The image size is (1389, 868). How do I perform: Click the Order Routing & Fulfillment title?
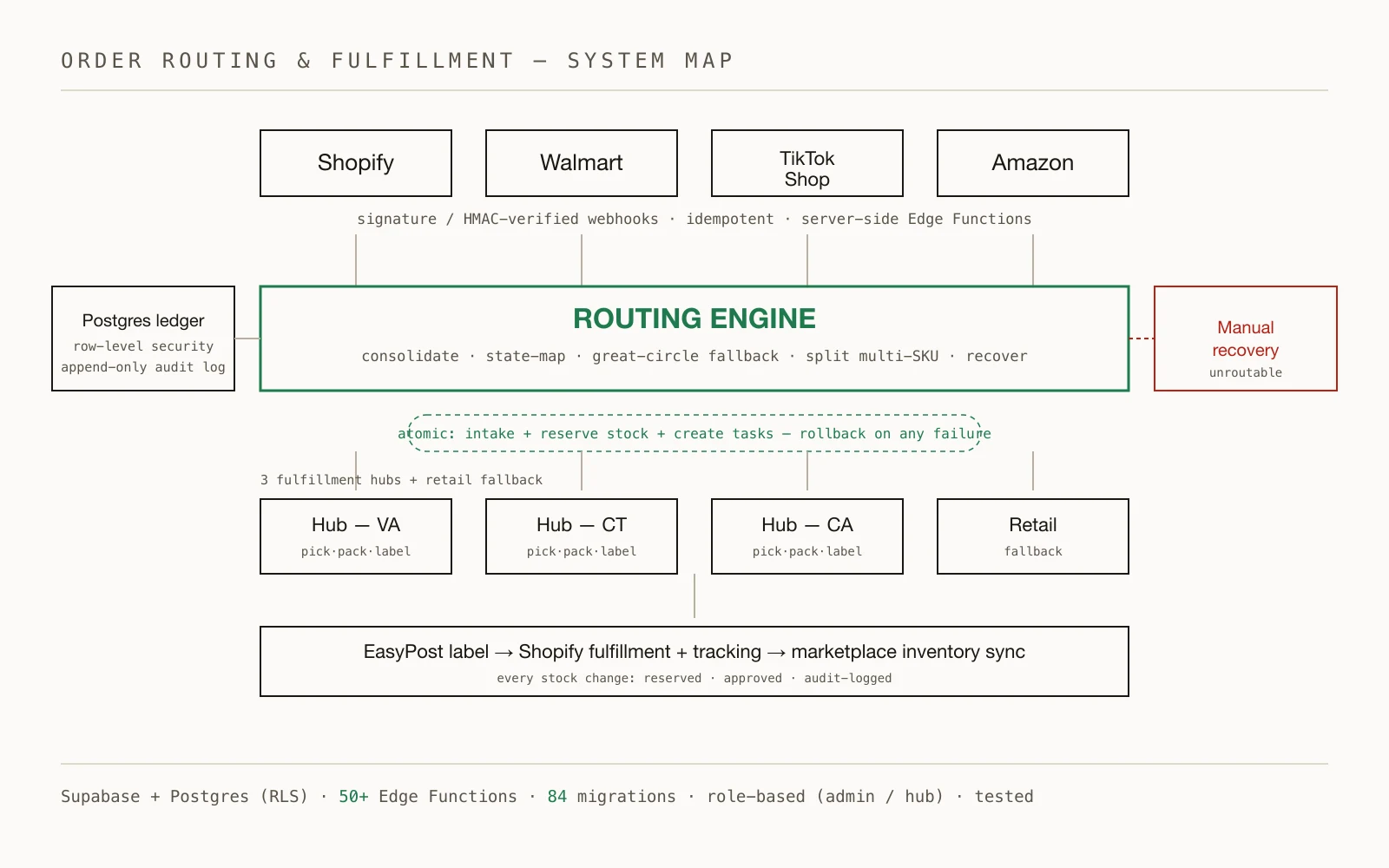[398, 61]
